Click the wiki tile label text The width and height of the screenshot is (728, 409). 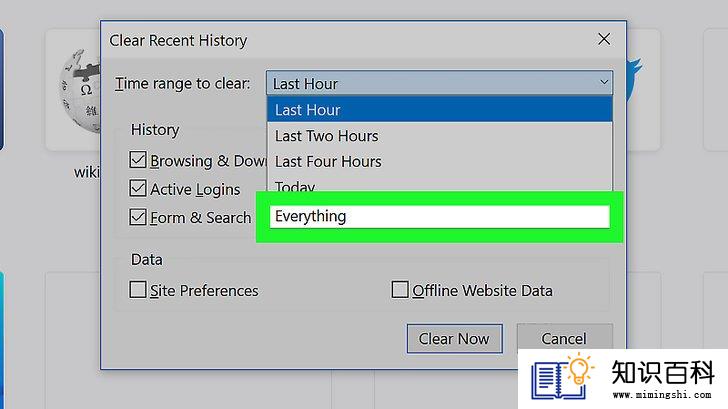pyautogui.click(x=86, y=172)
